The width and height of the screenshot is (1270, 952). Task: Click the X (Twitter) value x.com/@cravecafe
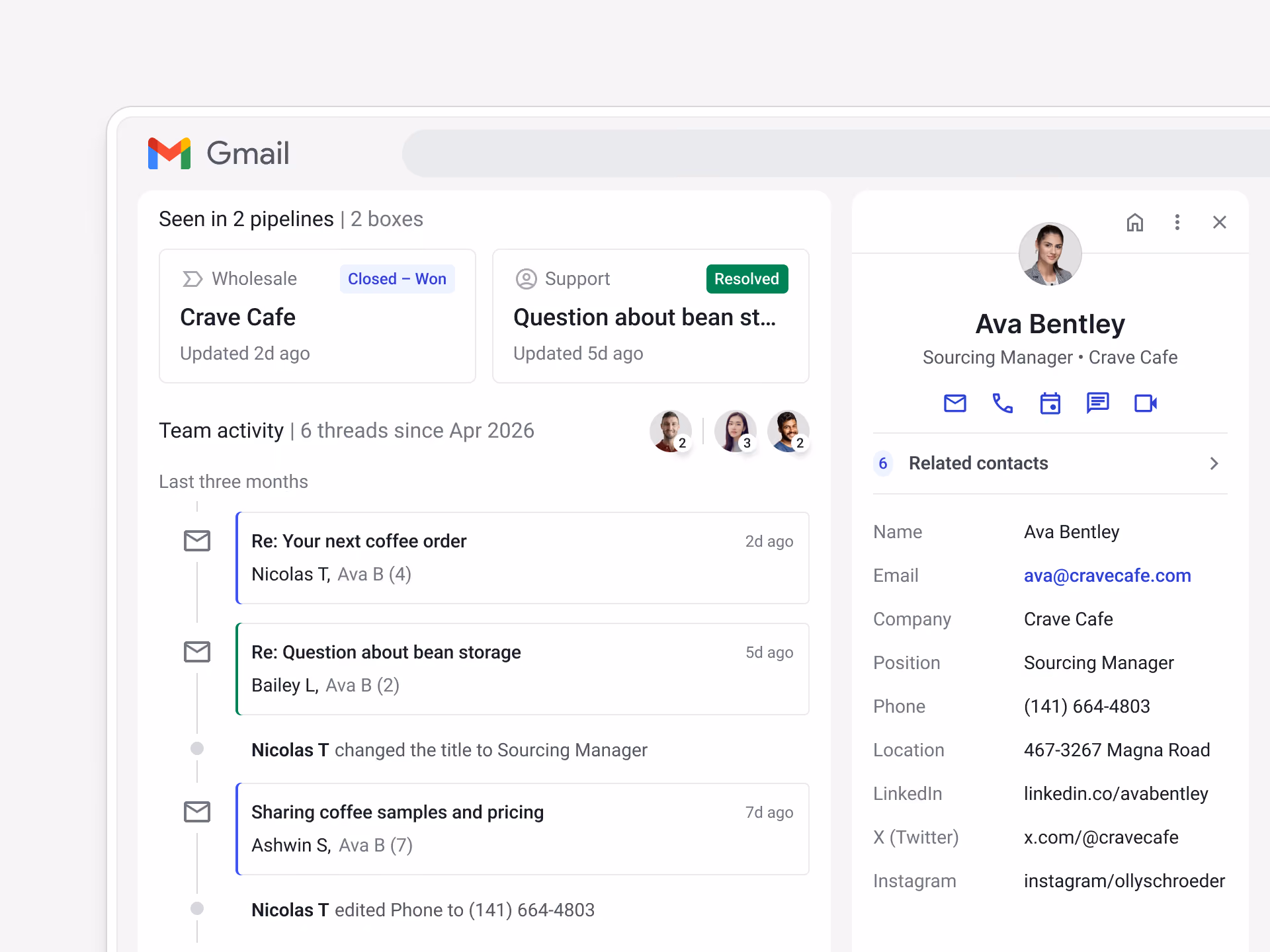pos(1101,837)
